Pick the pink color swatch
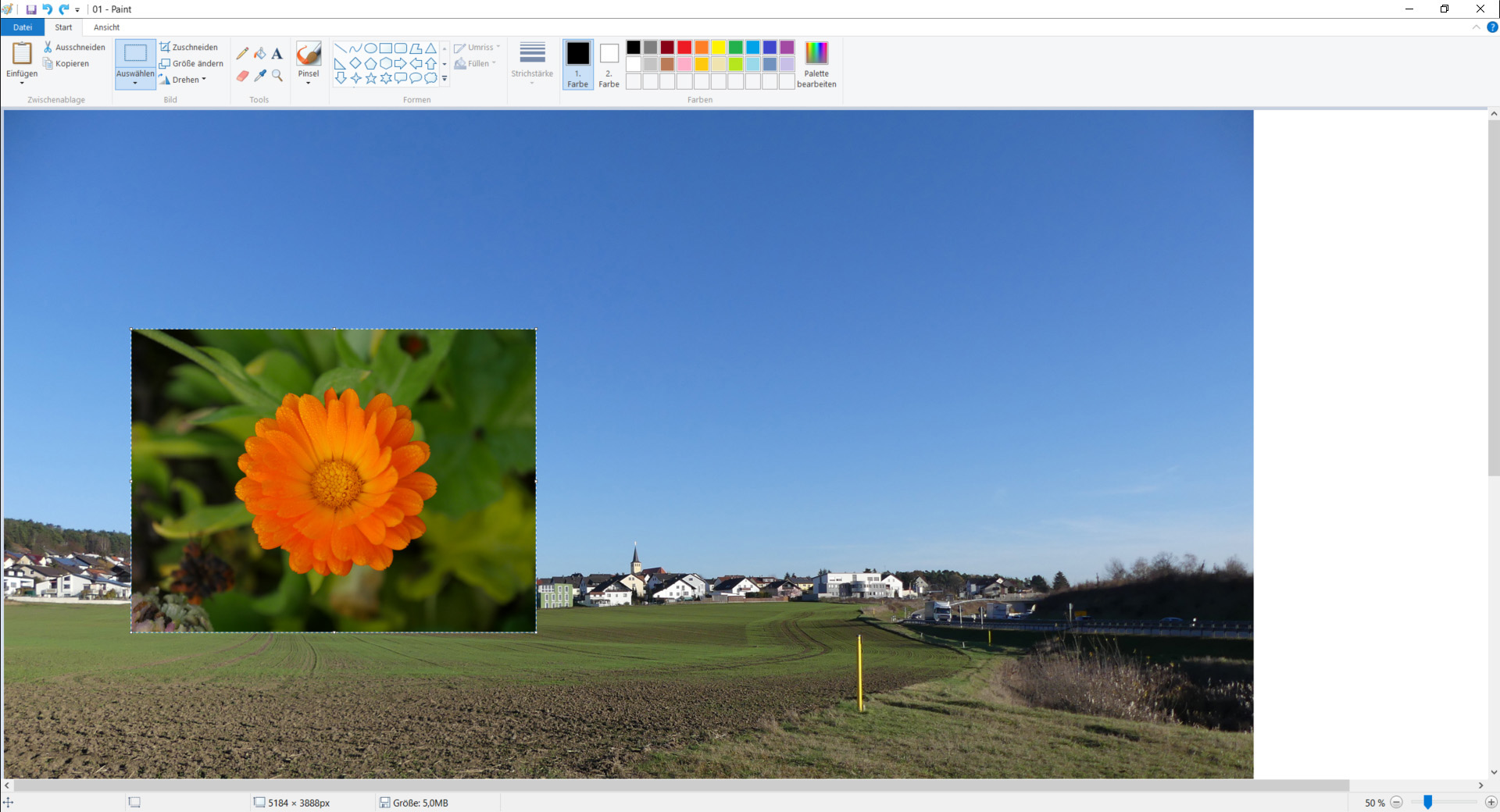The image size is (1500, 812). pos(684,64)
